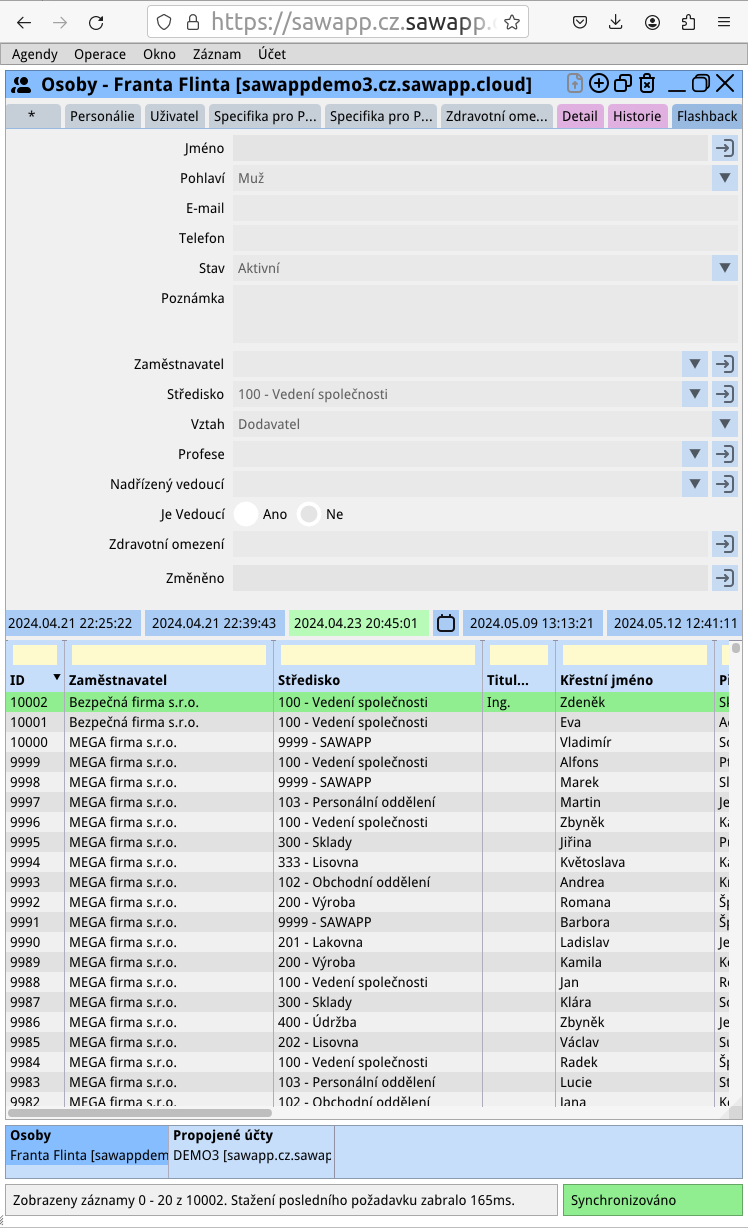Open the Firefox hamburger menu
The image size is (748, 1228).
pos(724,22)
